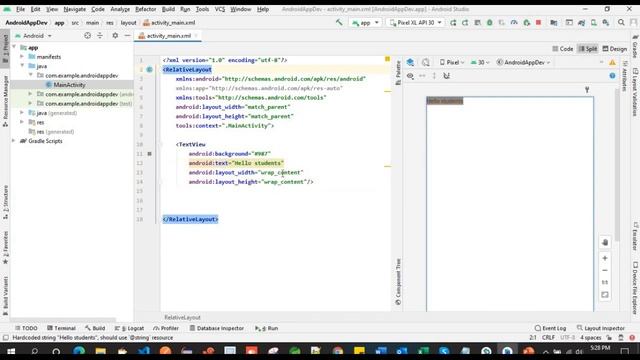Open the Pixel XL API 30 device dropdown
Viewport: 640px width, 360px height.
[416, 23]
